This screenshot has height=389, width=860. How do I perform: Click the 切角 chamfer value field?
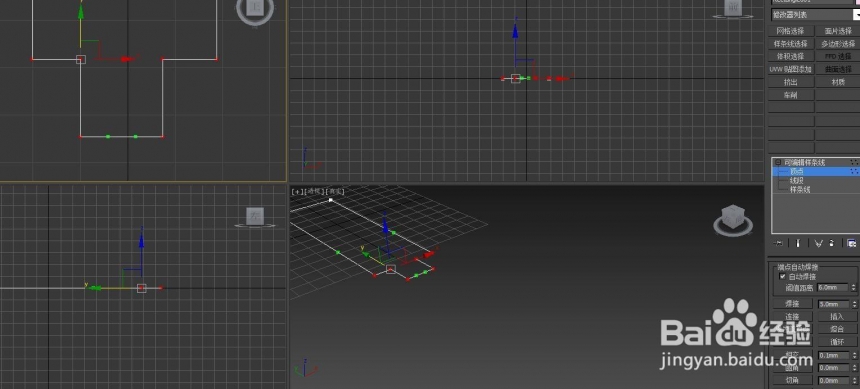click(833, 380)
